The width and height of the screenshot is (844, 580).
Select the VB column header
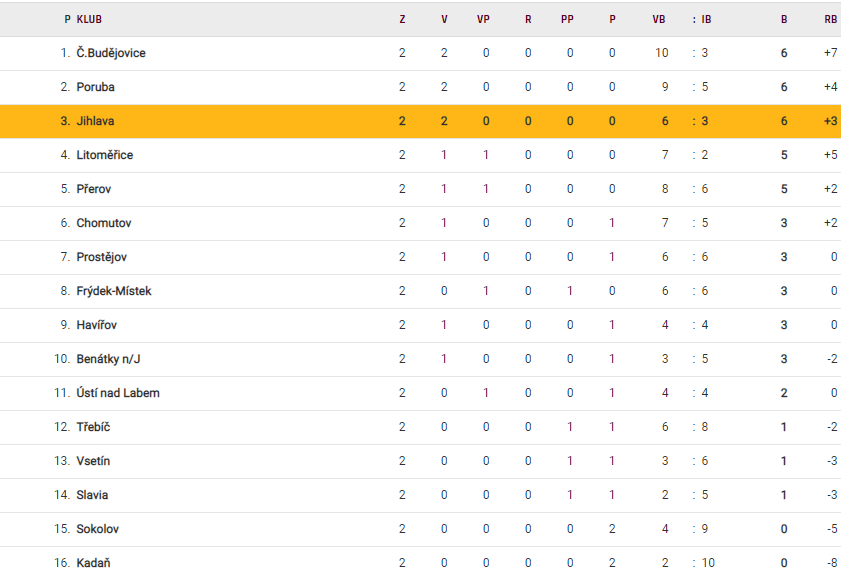pyautogui.click(x=659, y=19)
